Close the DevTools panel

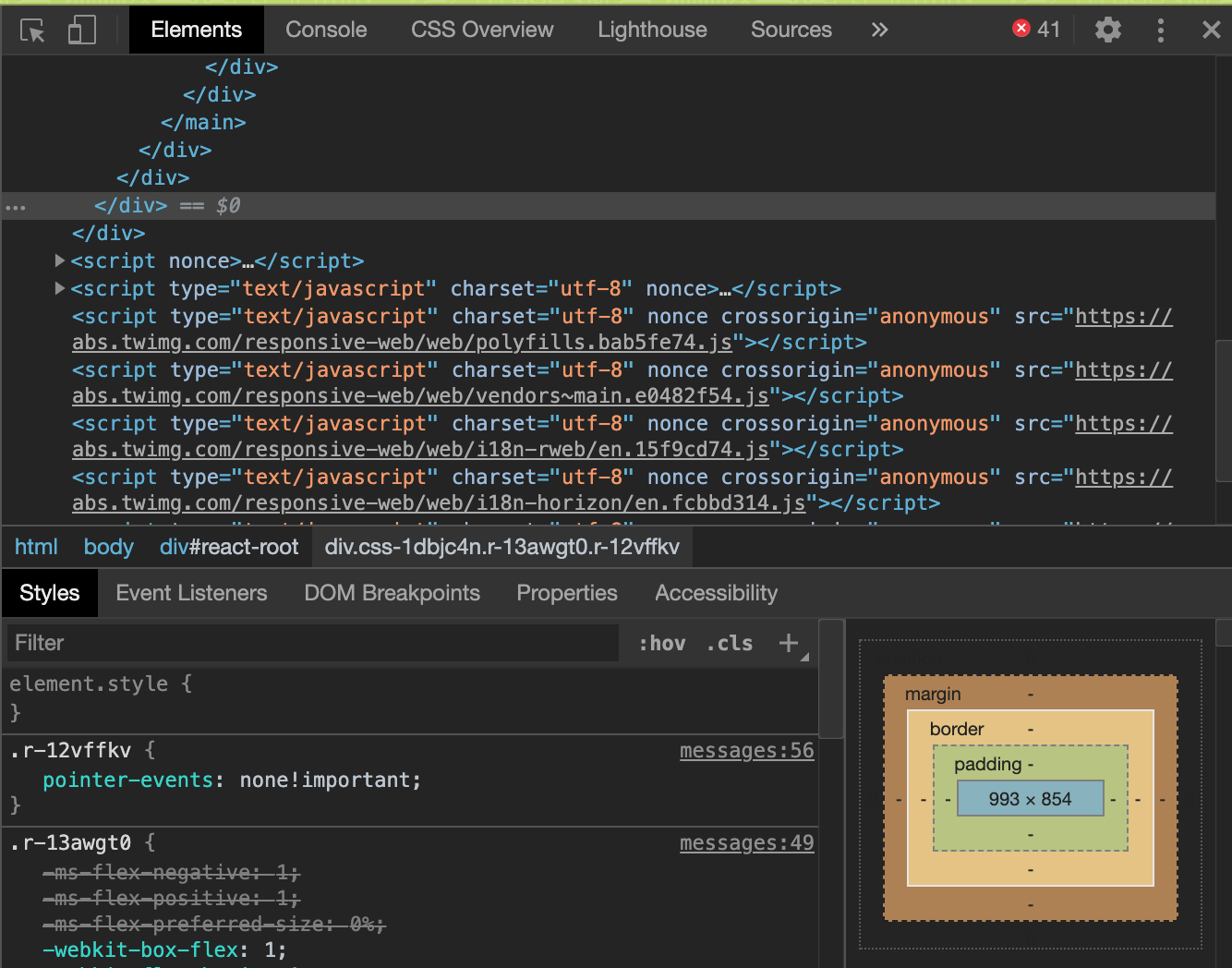tap(1211, 30)
